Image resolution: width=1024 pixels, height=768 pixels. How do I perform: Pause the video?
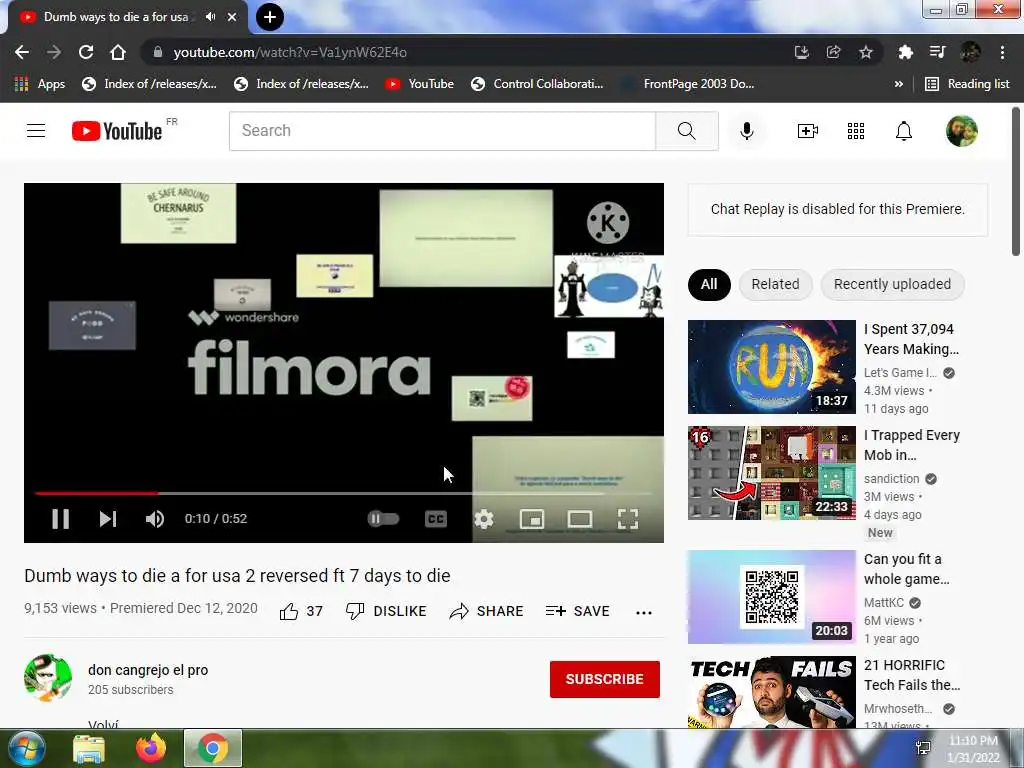(61, 519)
